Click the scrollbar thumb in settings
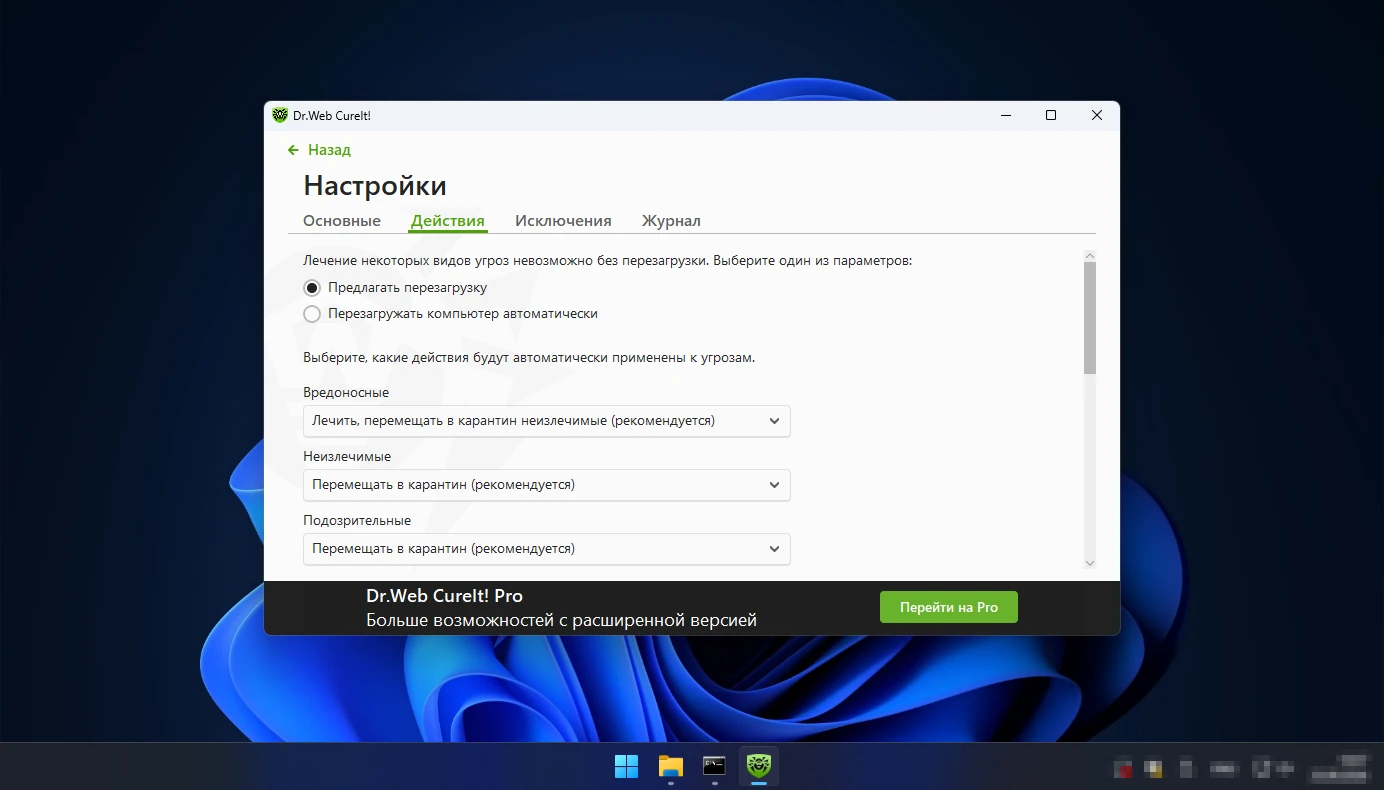 1090,318
